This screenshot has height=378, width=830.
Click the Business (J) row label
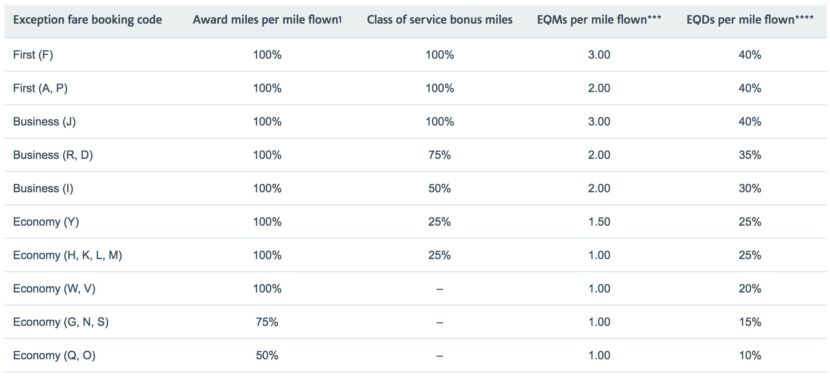[x=43, y=122]
